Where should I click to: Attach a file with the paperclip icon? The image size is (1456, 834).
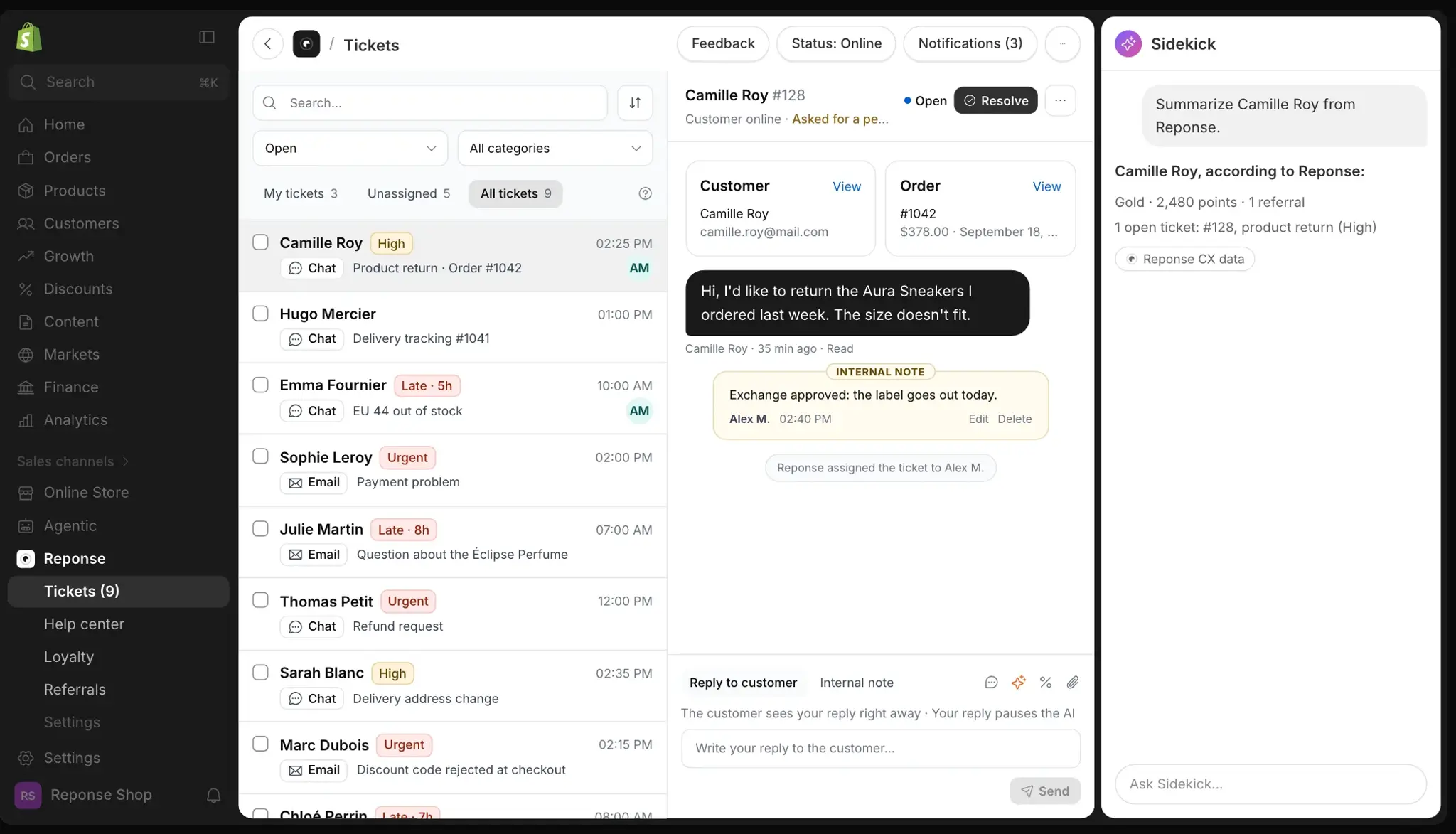[1073, 683]
